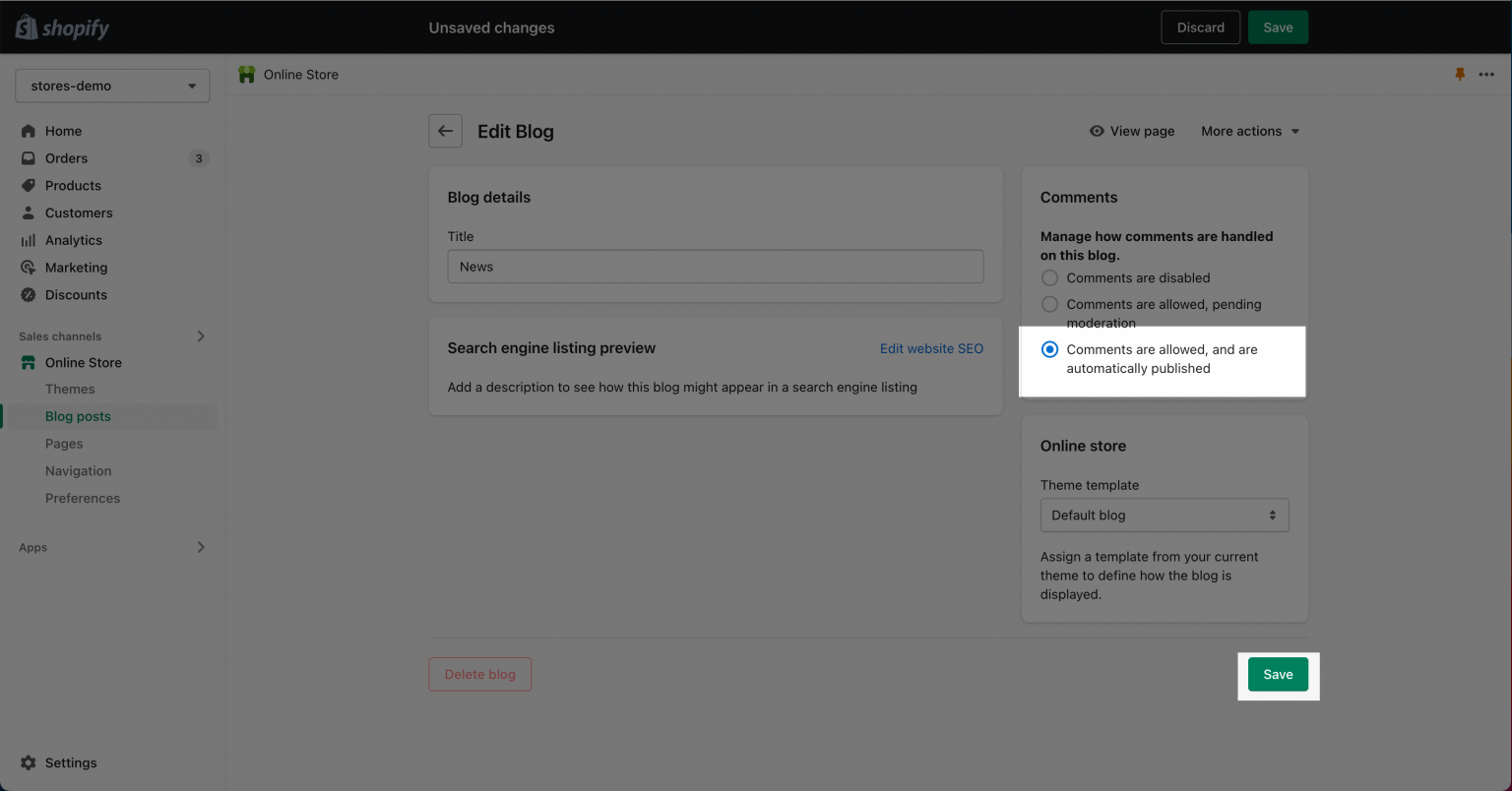The image size is (1512, 791).
Task: Expand the Sales channels section chevron
Action: pyautogui.click(x=201, y=336)
